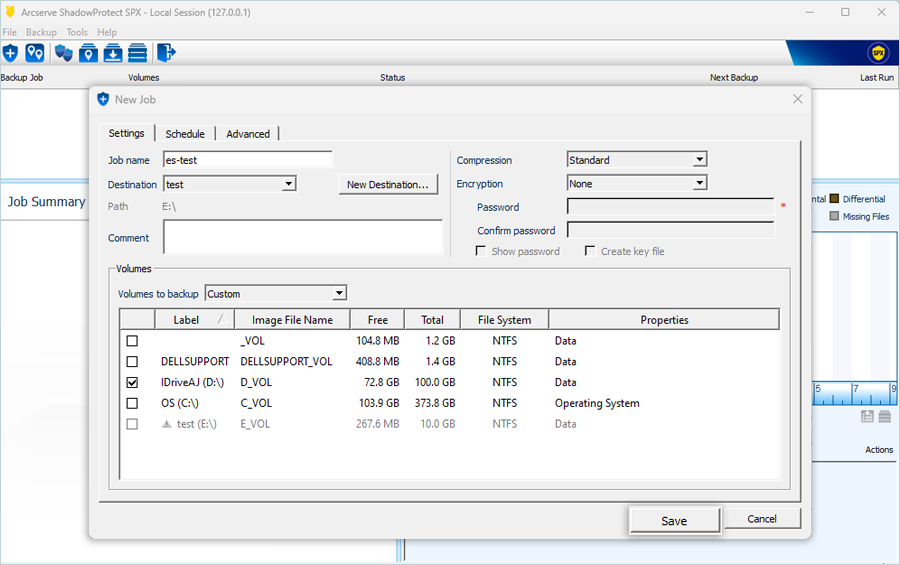Click the Comment text box
This screenshot has width=900, height=565.
[x=303, y=237]
